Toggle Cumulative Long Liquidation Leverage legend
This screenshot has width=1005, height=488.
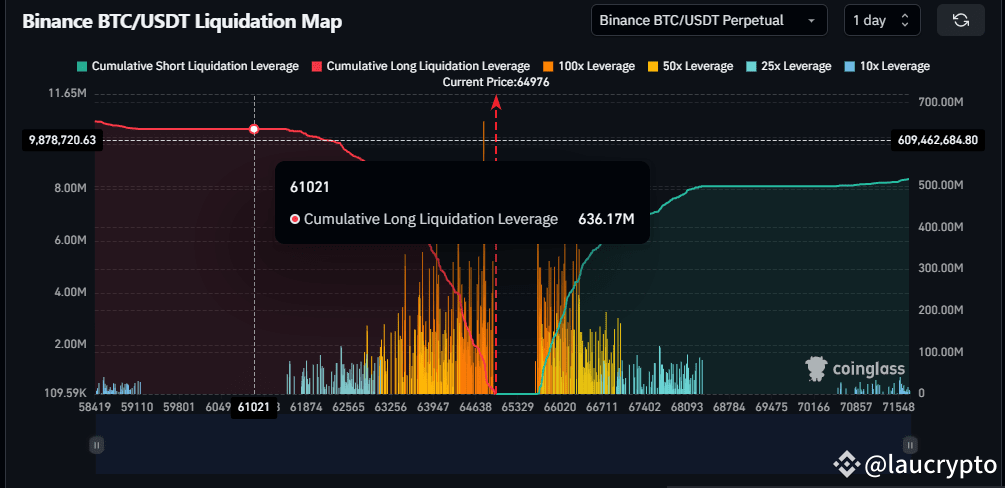pos(420,66)
